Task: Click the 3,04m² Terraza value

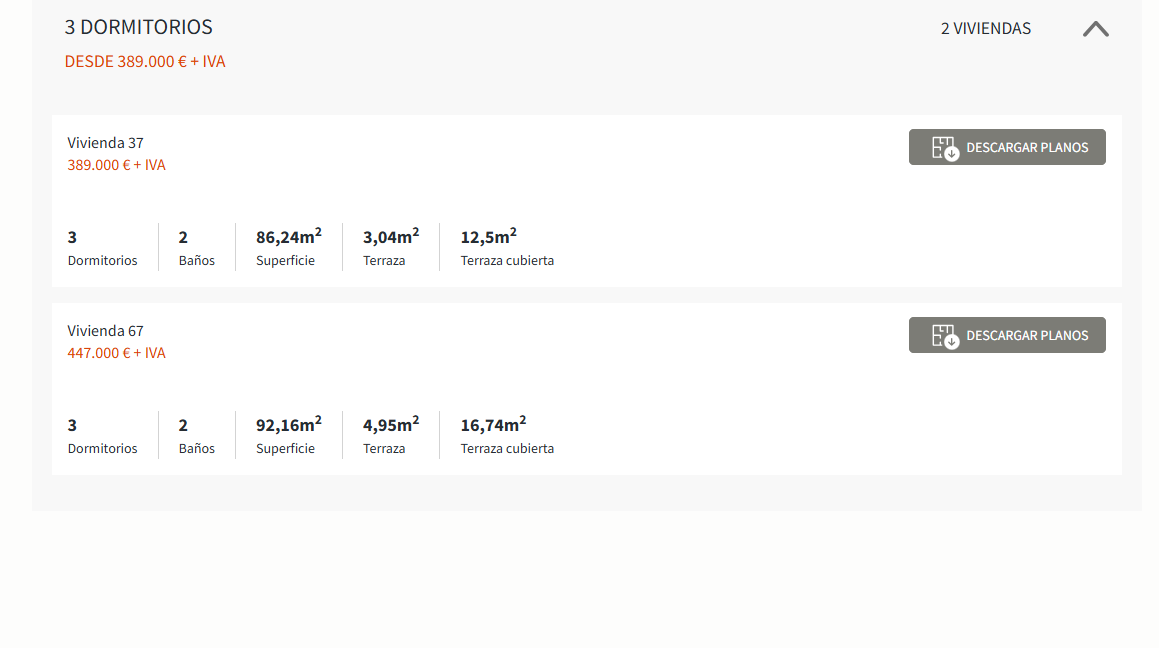Action: [390, 236]
